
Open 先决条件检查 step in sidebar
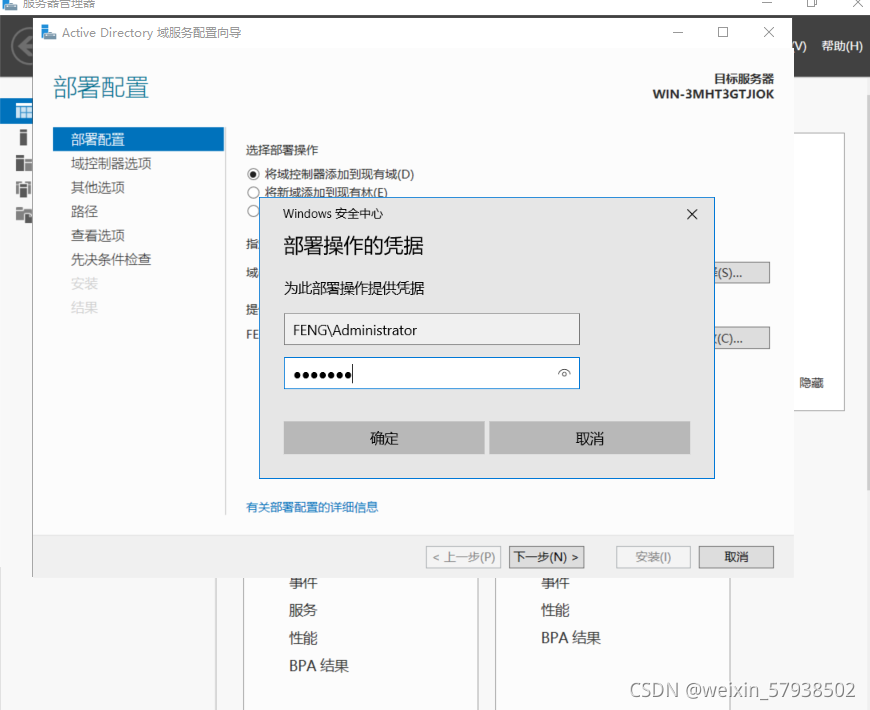coord(111,260)
